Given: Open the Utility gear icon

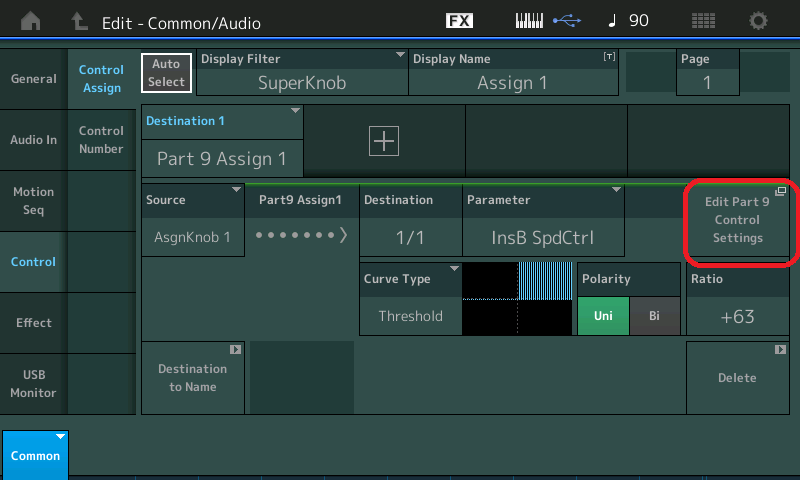Looking at the screenshot, I should coord(759,20).
